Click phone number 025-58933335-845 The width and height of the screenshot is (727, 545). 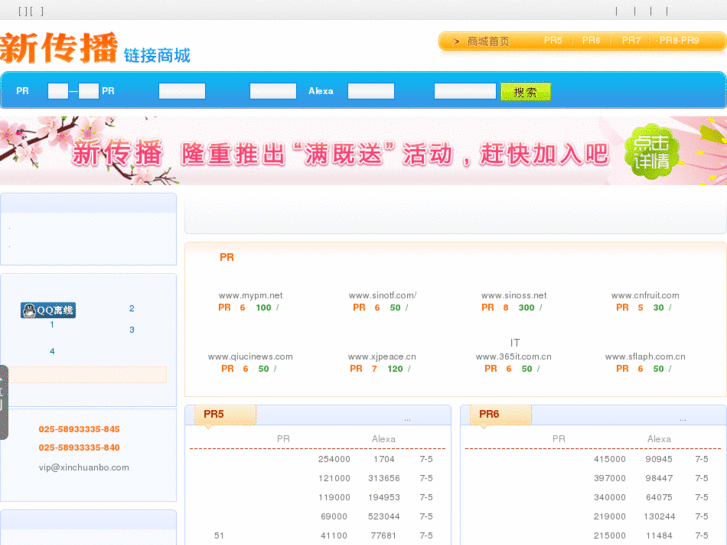click(x=79, y=429)
